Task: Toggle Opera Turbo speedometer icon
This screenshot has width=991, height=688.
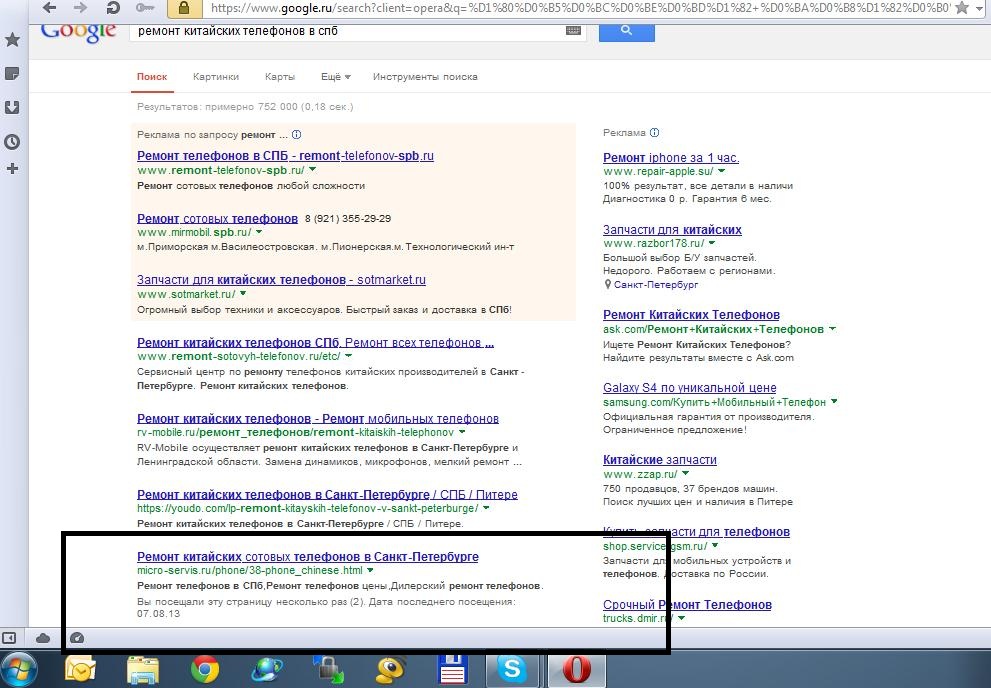Action: point(76,638)
